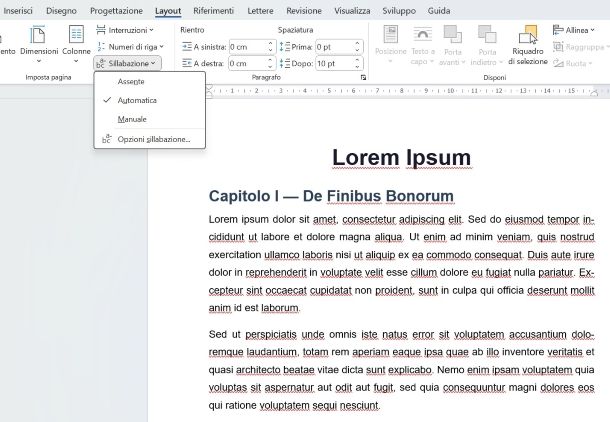Open the Ruota rotate dropdown
The image size is (610, 422).
[x=572, y=63]
